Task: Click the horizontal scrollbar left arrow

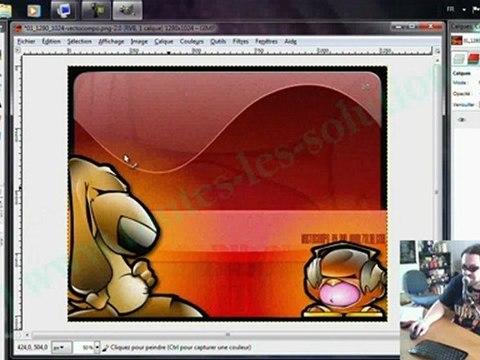Action: tap(27, 334)
